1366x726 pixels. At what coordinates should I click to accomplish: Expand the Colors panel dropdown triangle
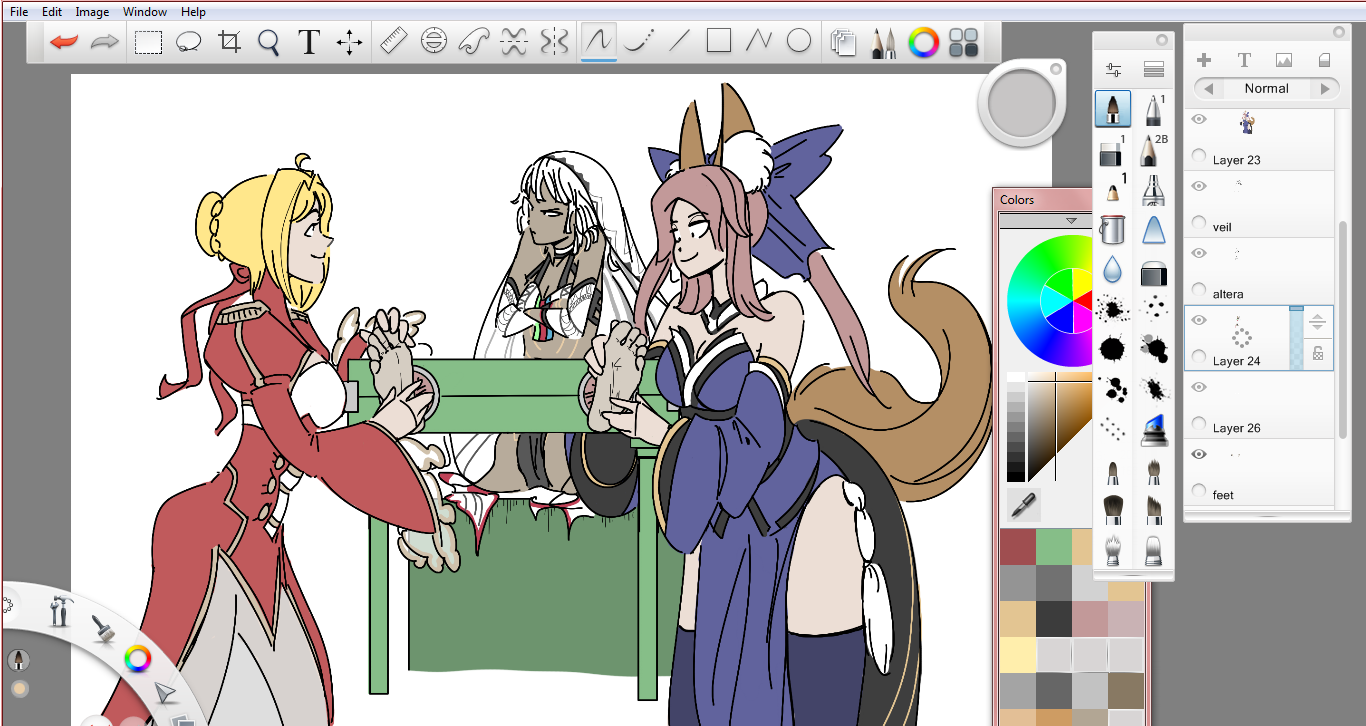click(x=1071, y=220)
